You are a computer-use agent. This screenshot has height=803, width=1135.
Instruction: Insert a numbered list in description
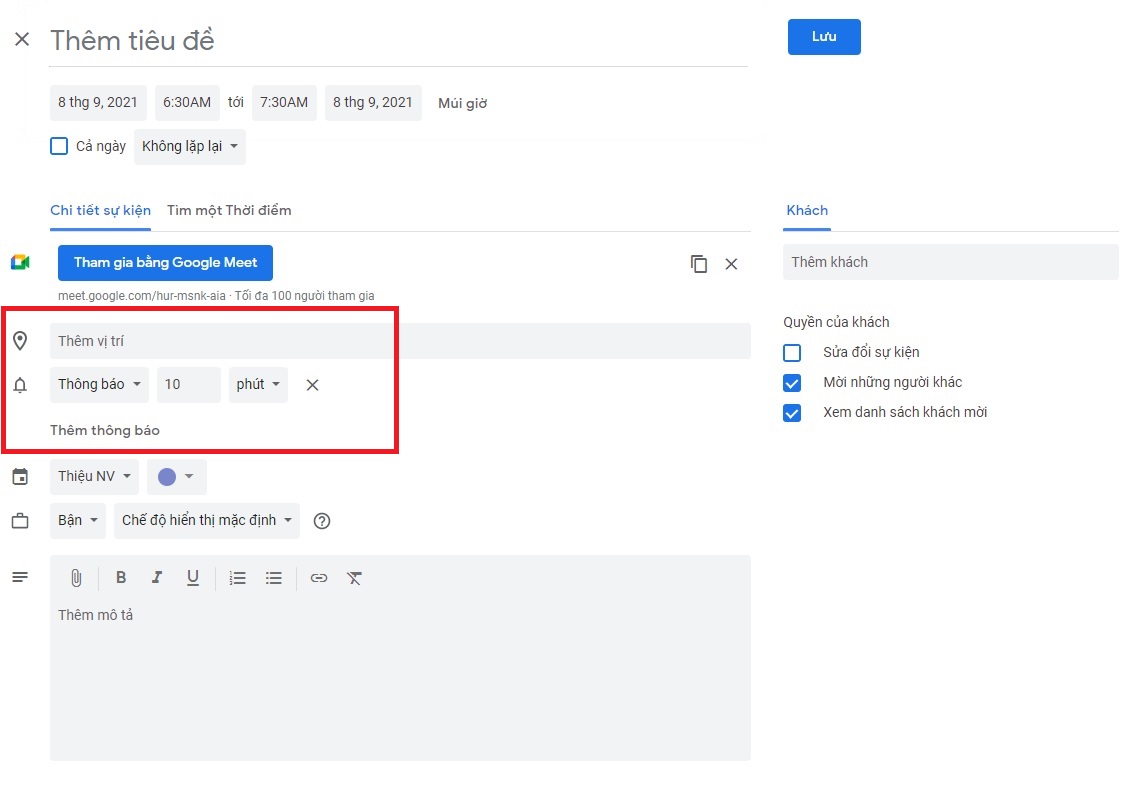coord(237,578)
